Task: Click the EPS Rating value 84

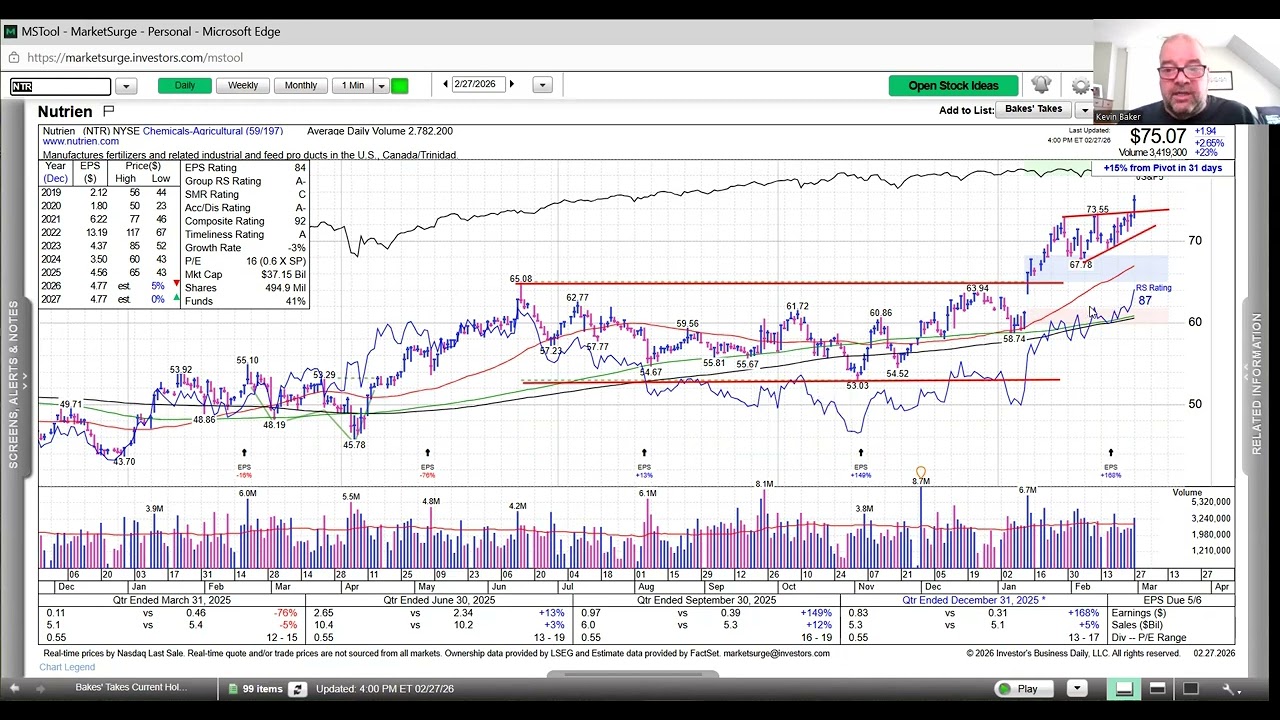Action: [299, 168]
